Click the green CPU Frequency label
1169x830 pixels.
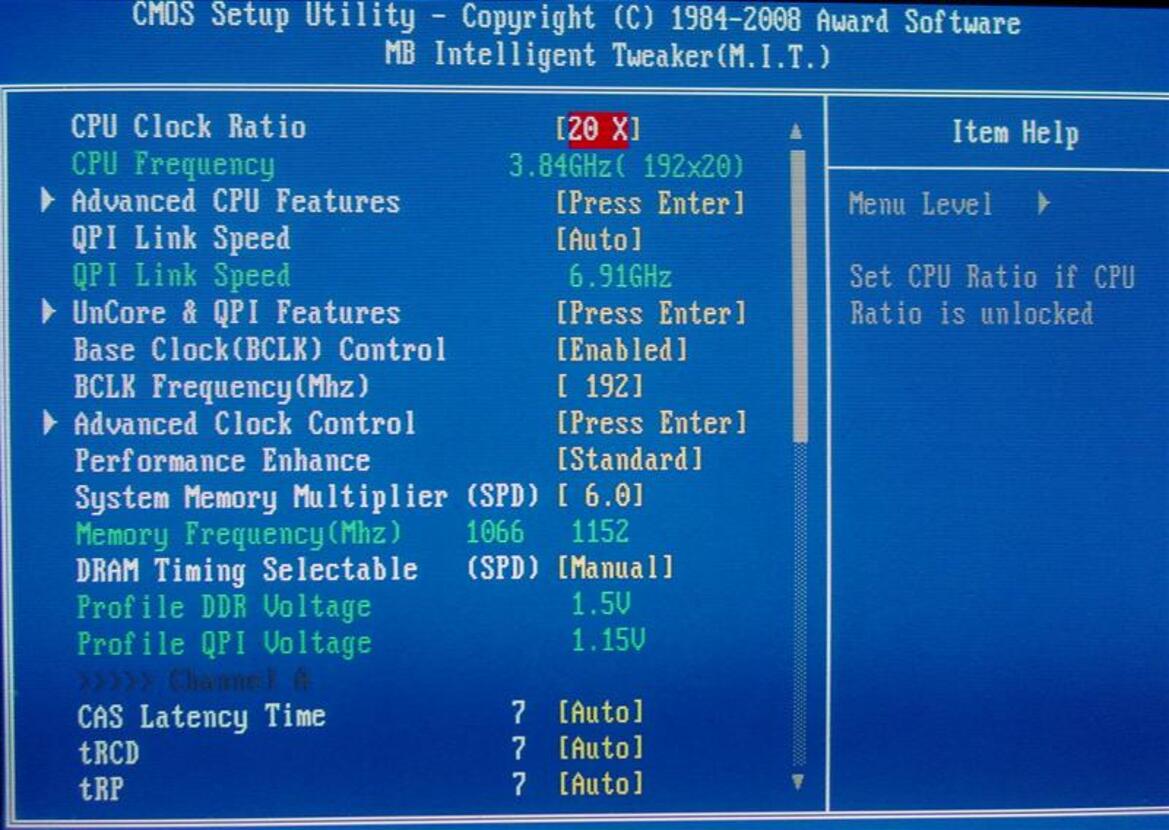(x=173, y=165)
